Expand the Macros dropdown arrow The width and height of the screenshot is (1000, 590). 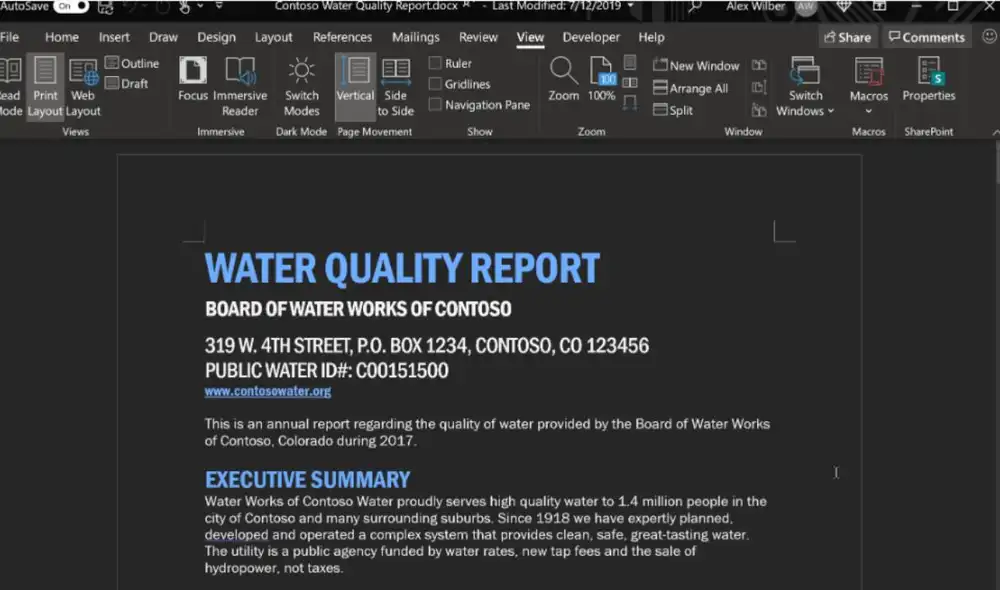point(868,110)
